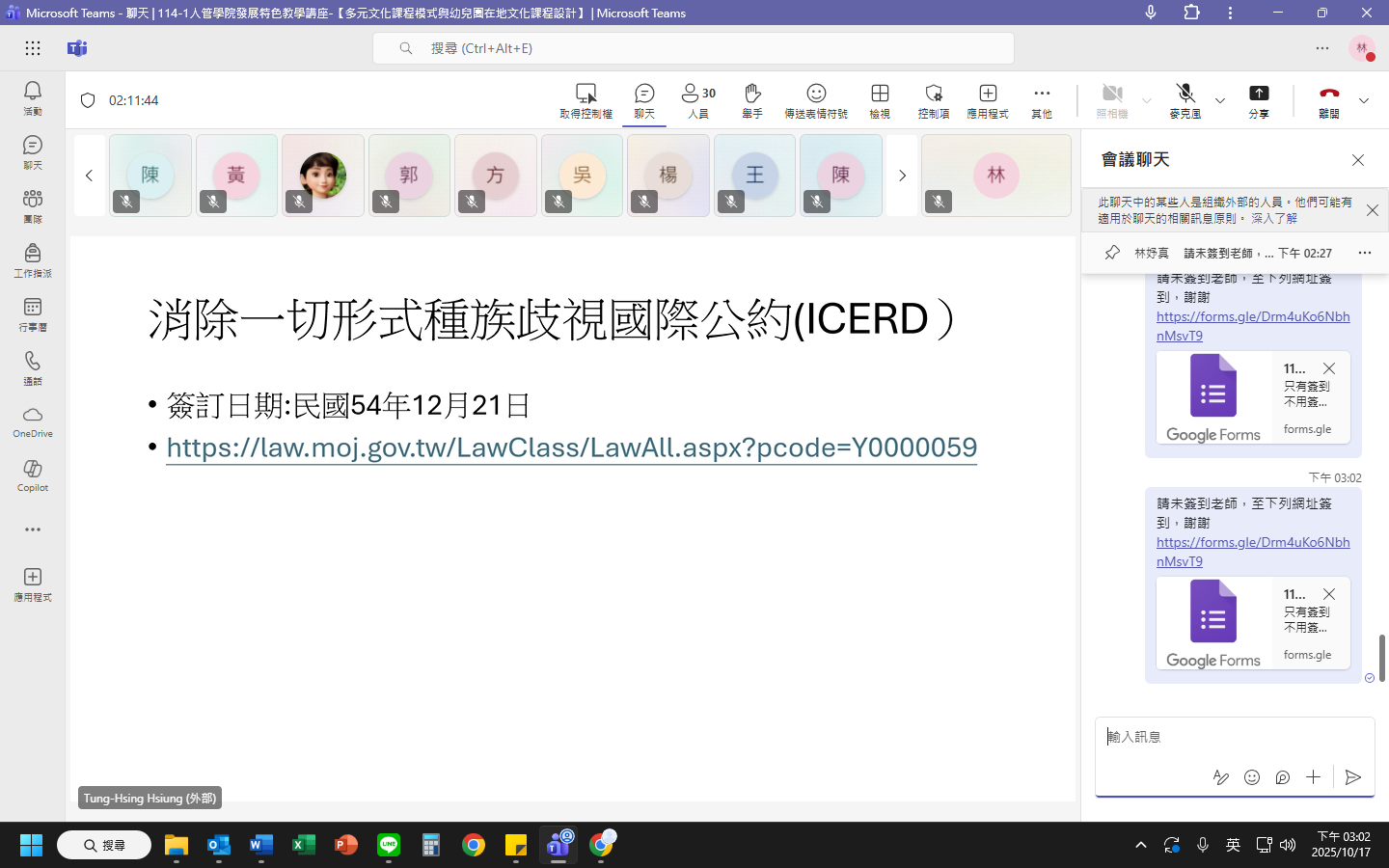Show next participants with right chevron

pyautogui.click(x=902, y=176)
